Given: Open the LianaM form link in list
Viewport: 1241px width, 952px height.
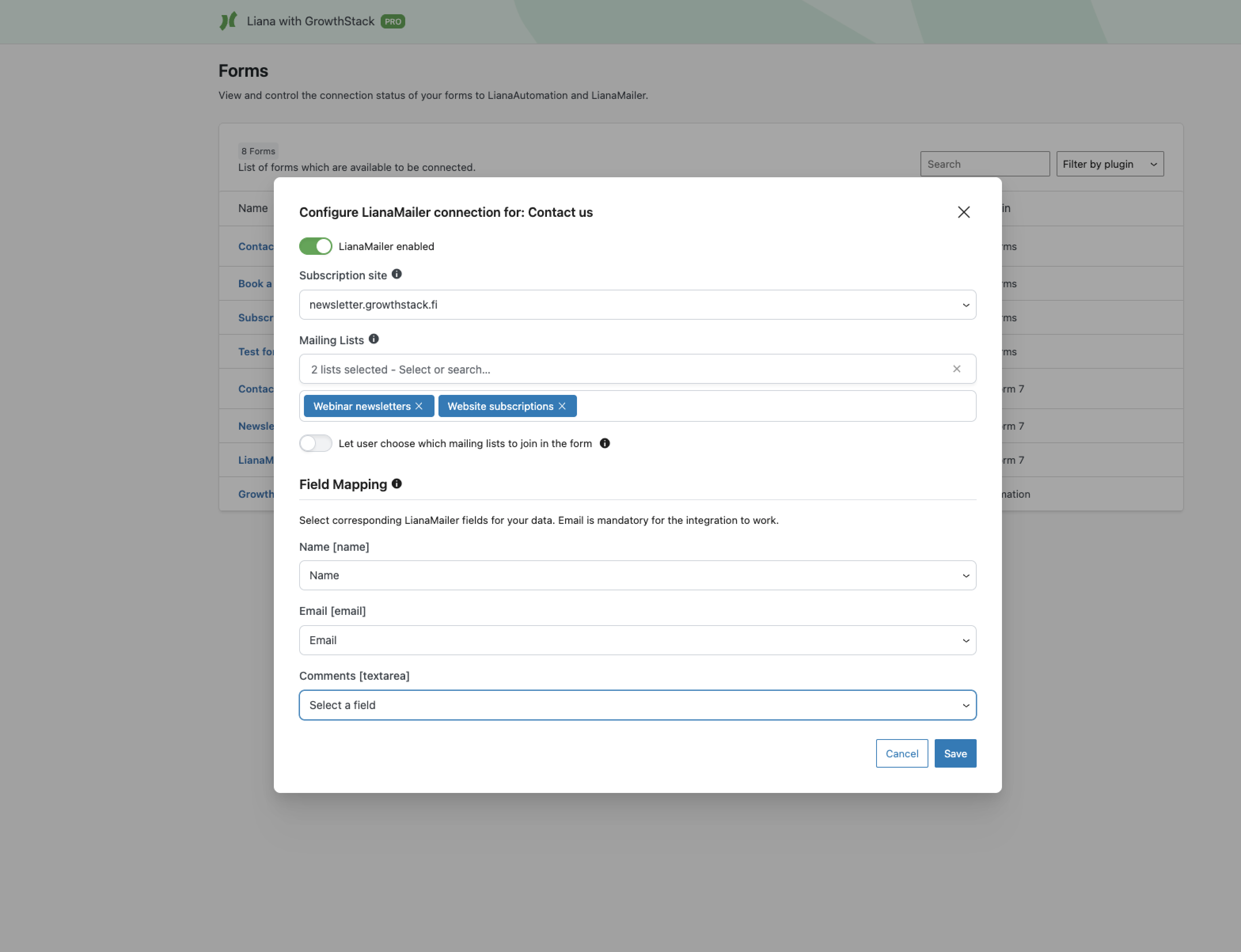Looking at the screenshot, I should tap(256, 460).
